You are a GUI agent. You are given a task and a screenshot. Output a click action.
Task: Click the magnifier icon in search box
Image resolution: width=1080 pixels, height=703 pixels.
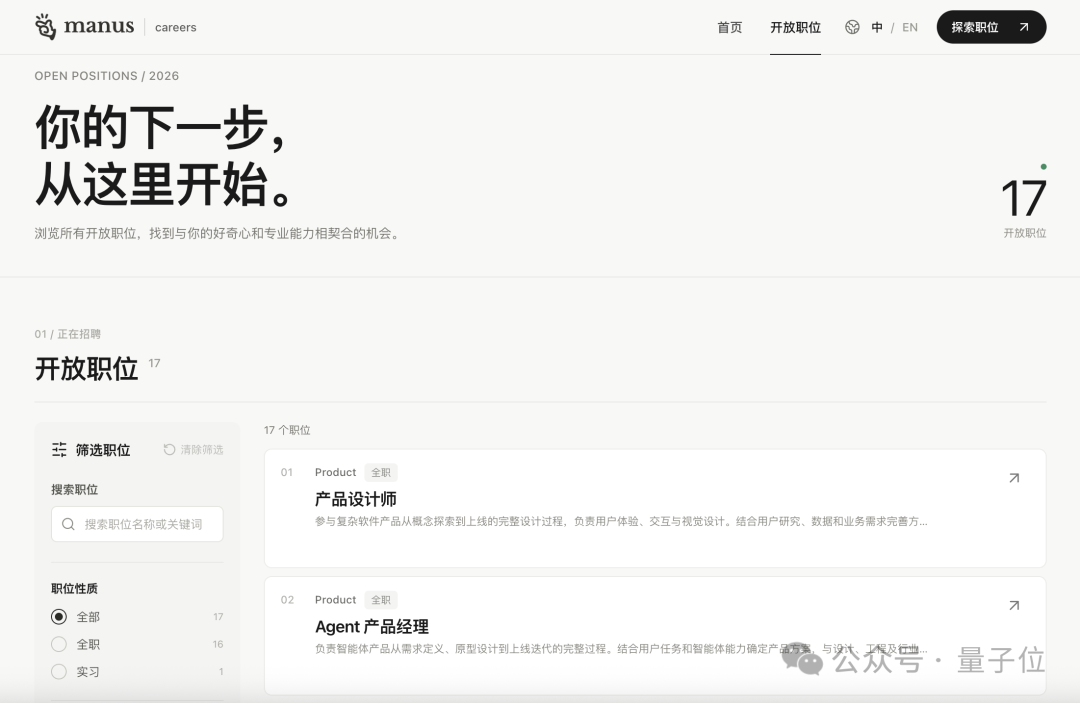[x=68, y=524]
